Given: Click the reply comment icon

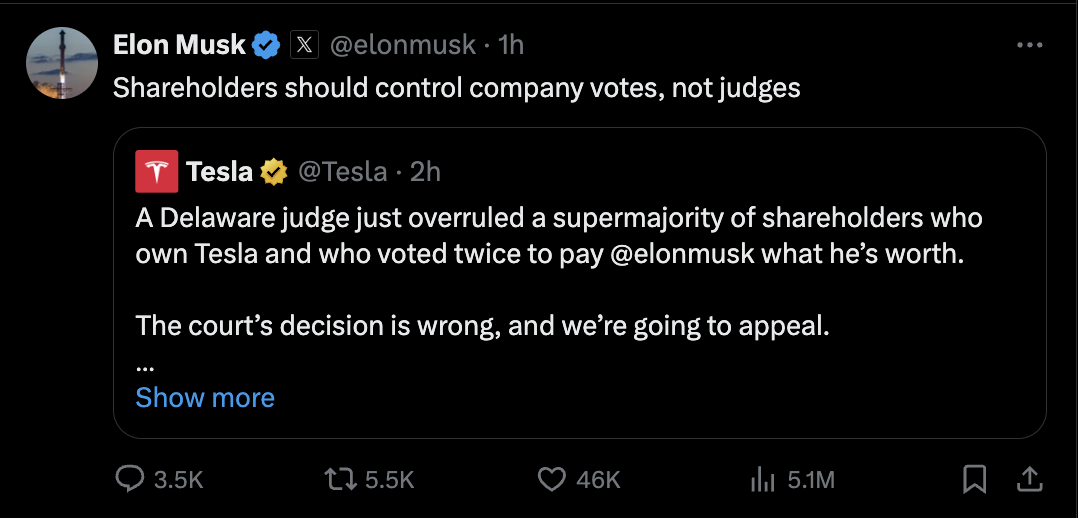Looking at the screenshot, I should pos(131,480).
